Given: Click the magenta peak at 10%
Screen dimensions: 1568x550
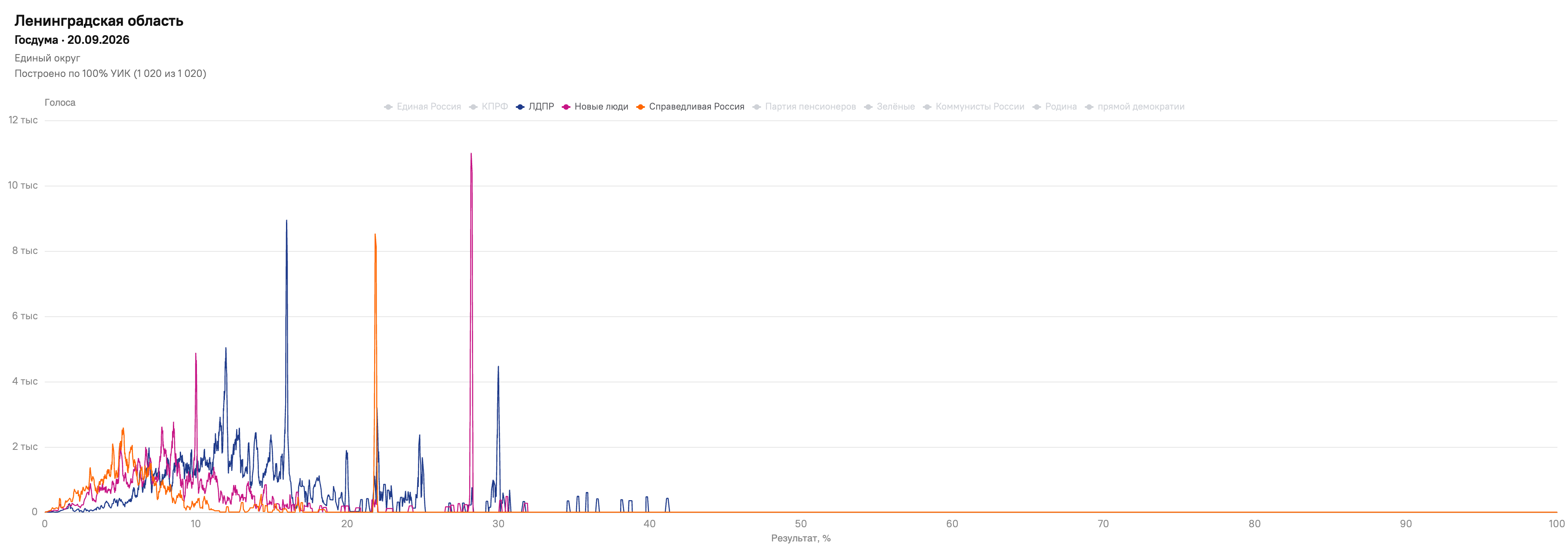Looking at the screenshot, I should [195, 354].
